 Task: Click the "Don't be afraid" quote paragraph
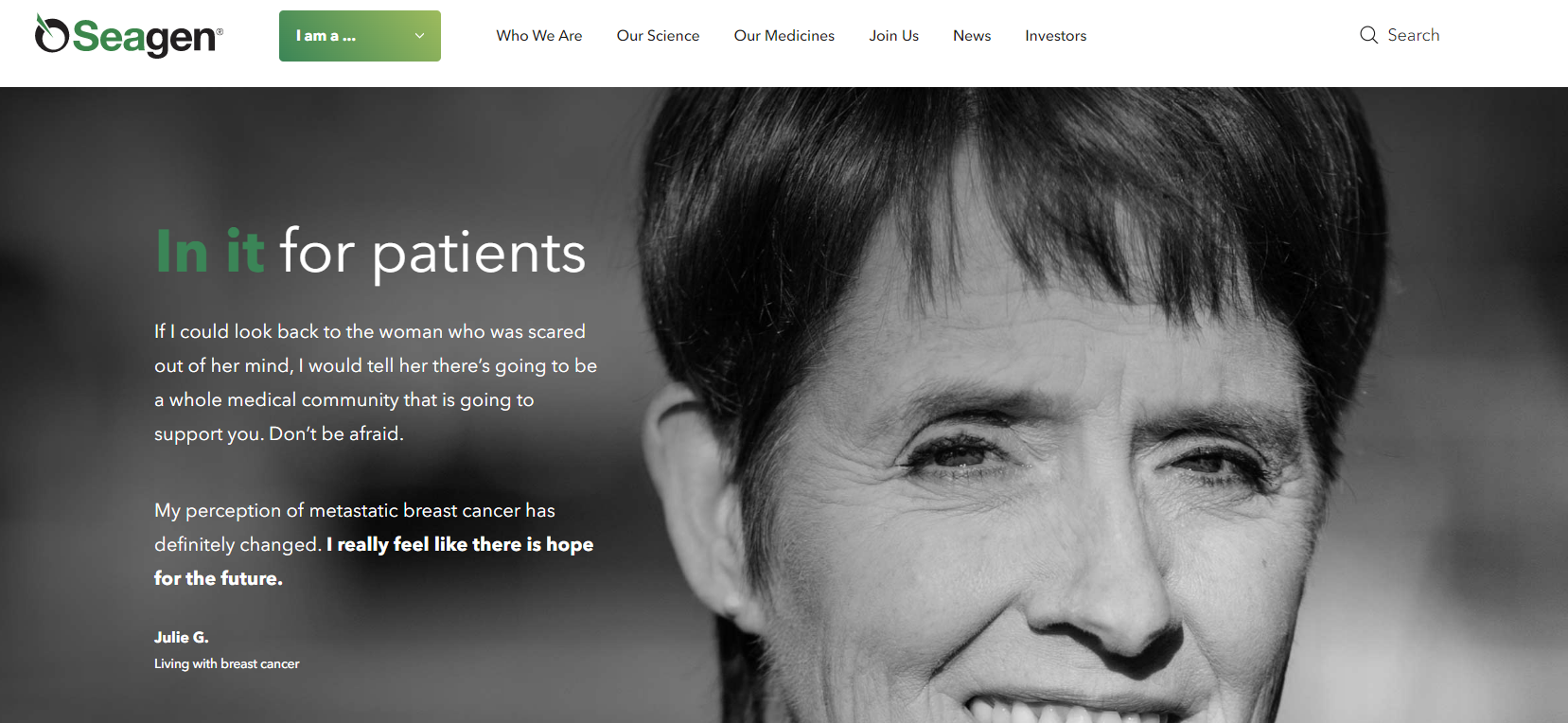376,382
